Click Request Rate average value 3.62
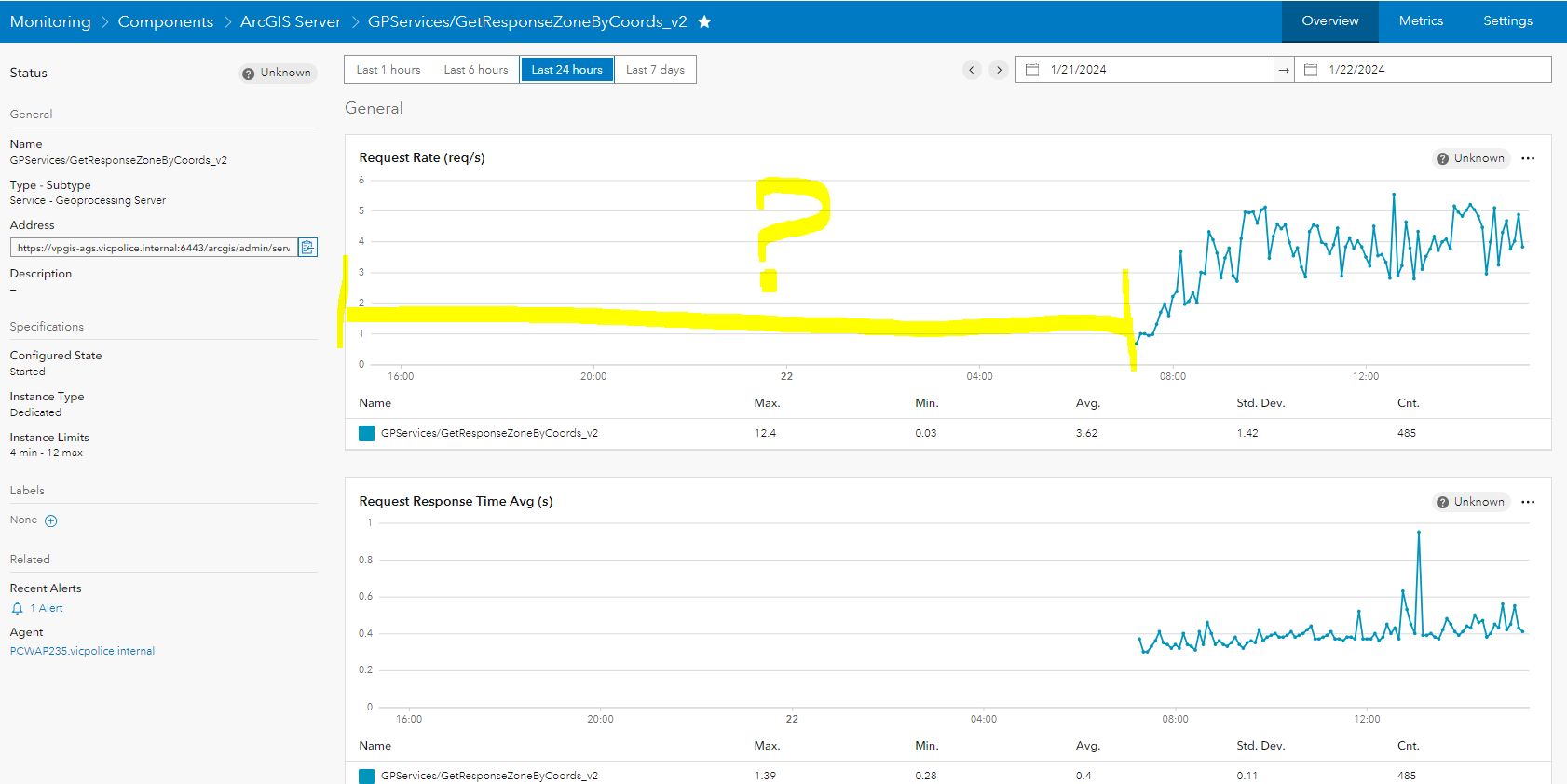The image size is (1567, 784). tap(1086, 433)
